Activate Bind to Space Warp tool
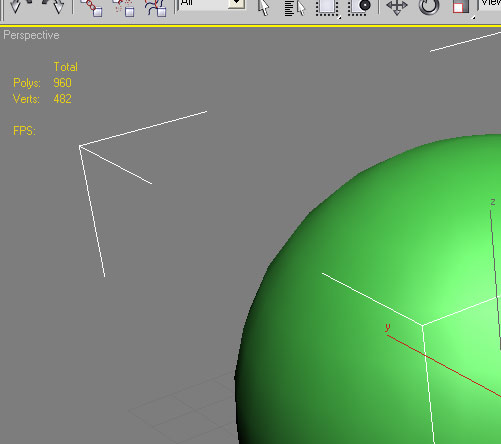The image size is (501, 444). tap(155, 7)
